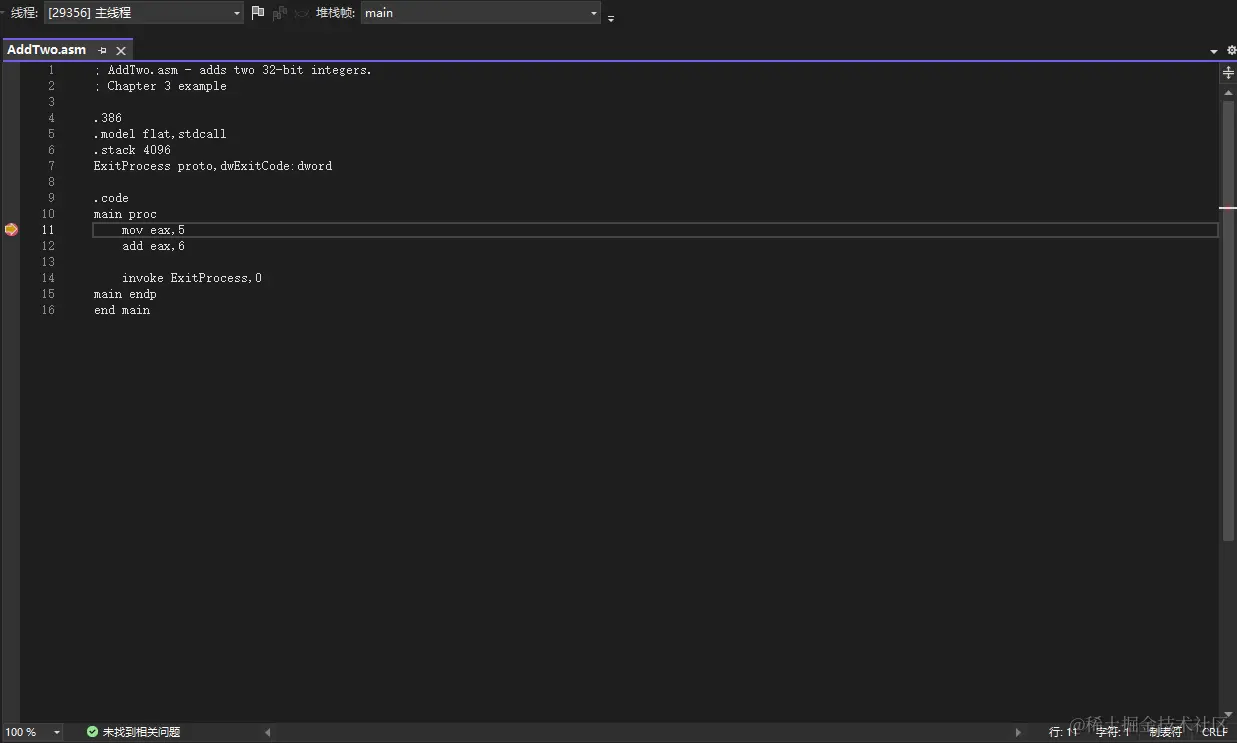Click the pin icon on the AddTwo.asm tab
This screenshot has height=743, width=1237.
pos(102,49)
